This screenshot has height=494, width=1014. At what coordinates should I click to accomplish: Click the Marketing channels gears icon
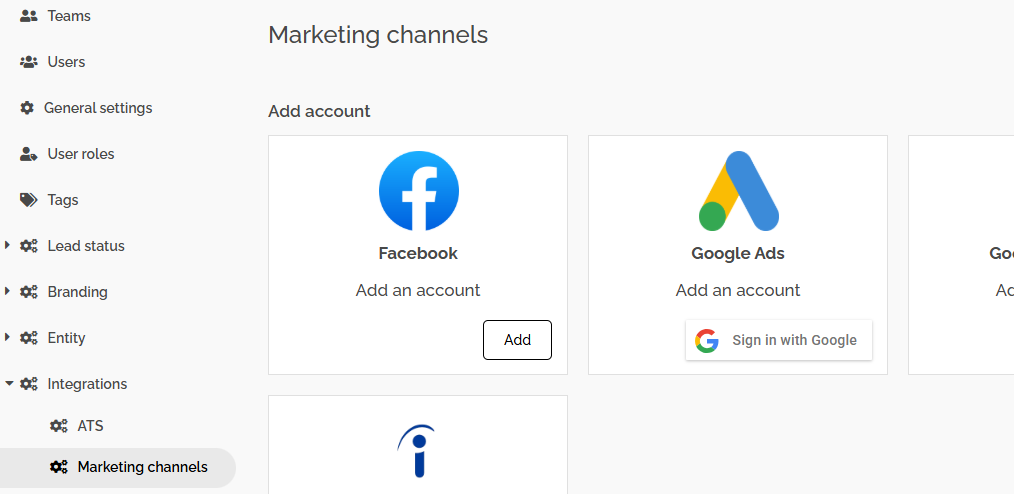pyautogui.click(x=59, y=467)
